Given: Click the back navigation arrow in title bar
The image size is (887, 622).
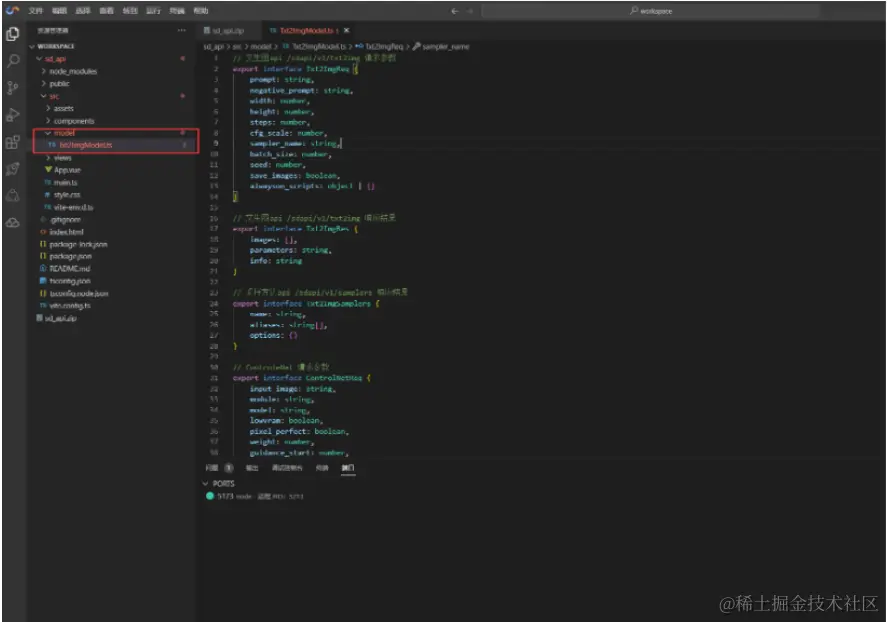Looking at the screenshot, I should [455, 11].
